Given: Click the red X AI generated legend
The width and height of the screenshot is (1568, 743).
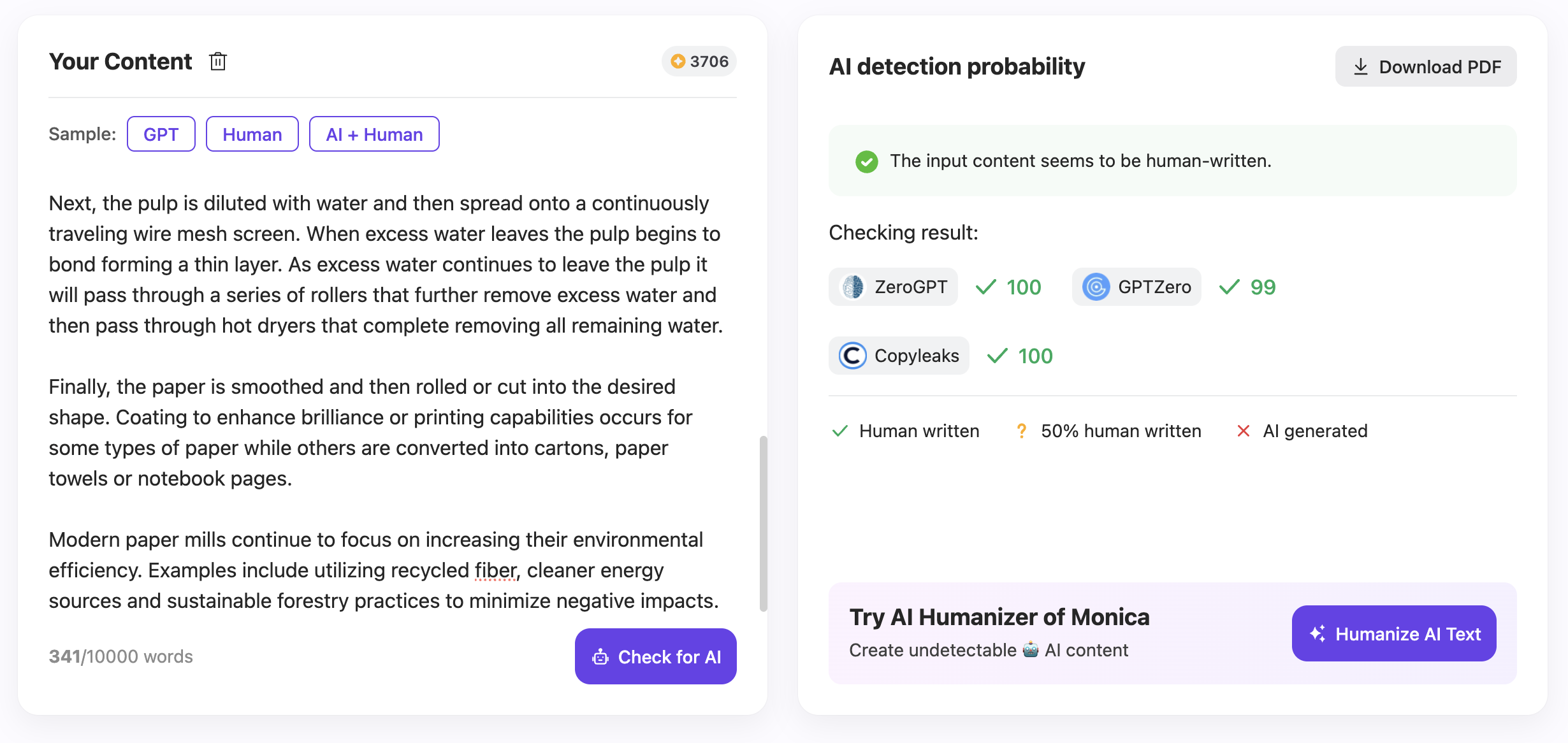Looking at the screenshot, I should tap(1243, 431).
